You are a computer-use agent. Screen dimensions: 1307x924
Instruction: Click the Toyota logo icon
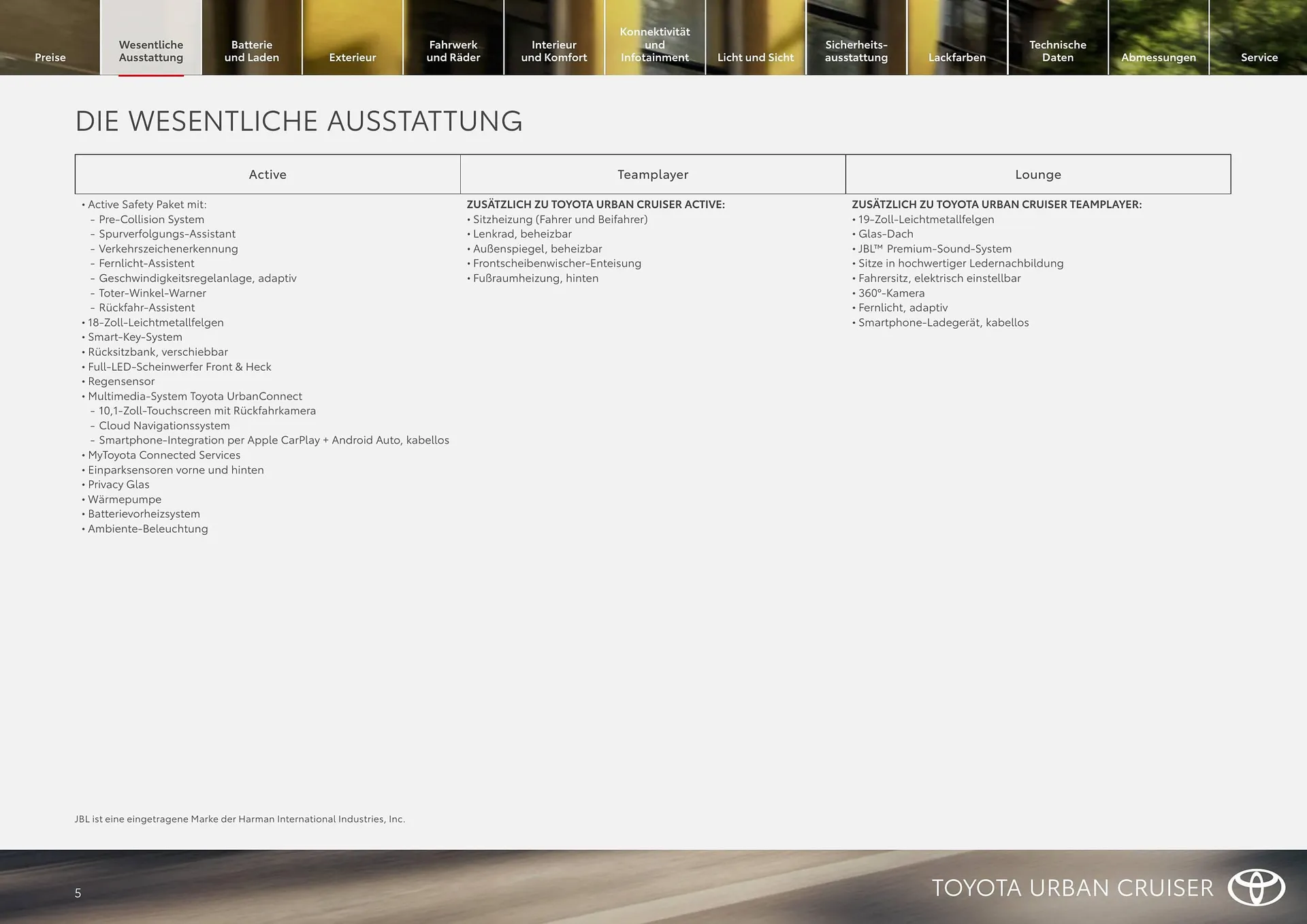tap(1256, 887)
